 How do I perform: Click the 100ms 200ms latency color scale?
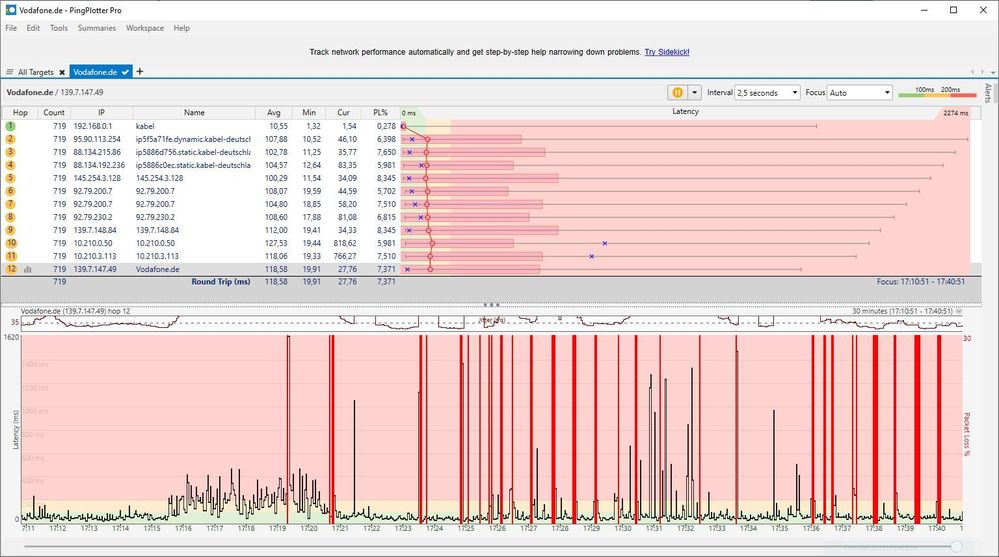[x=937, y=93]
